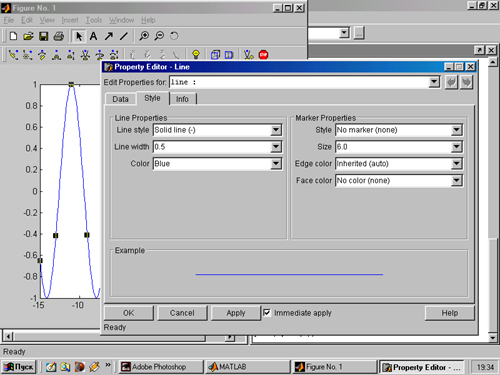Image resolution: width=500 pixels, height=375 pixels.
Task: Click the Cancel button
Action: coord(182,313)
